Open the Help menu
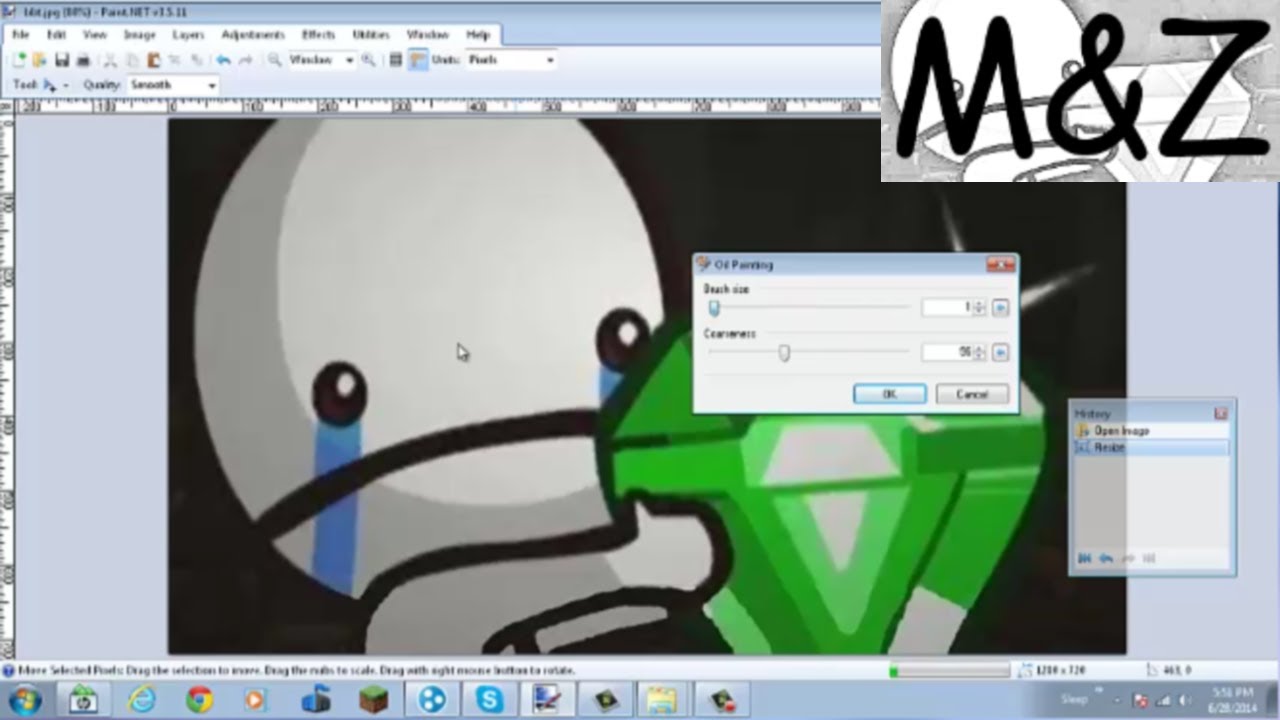The height and width of the screenshot is (720, 1280). 478,35
